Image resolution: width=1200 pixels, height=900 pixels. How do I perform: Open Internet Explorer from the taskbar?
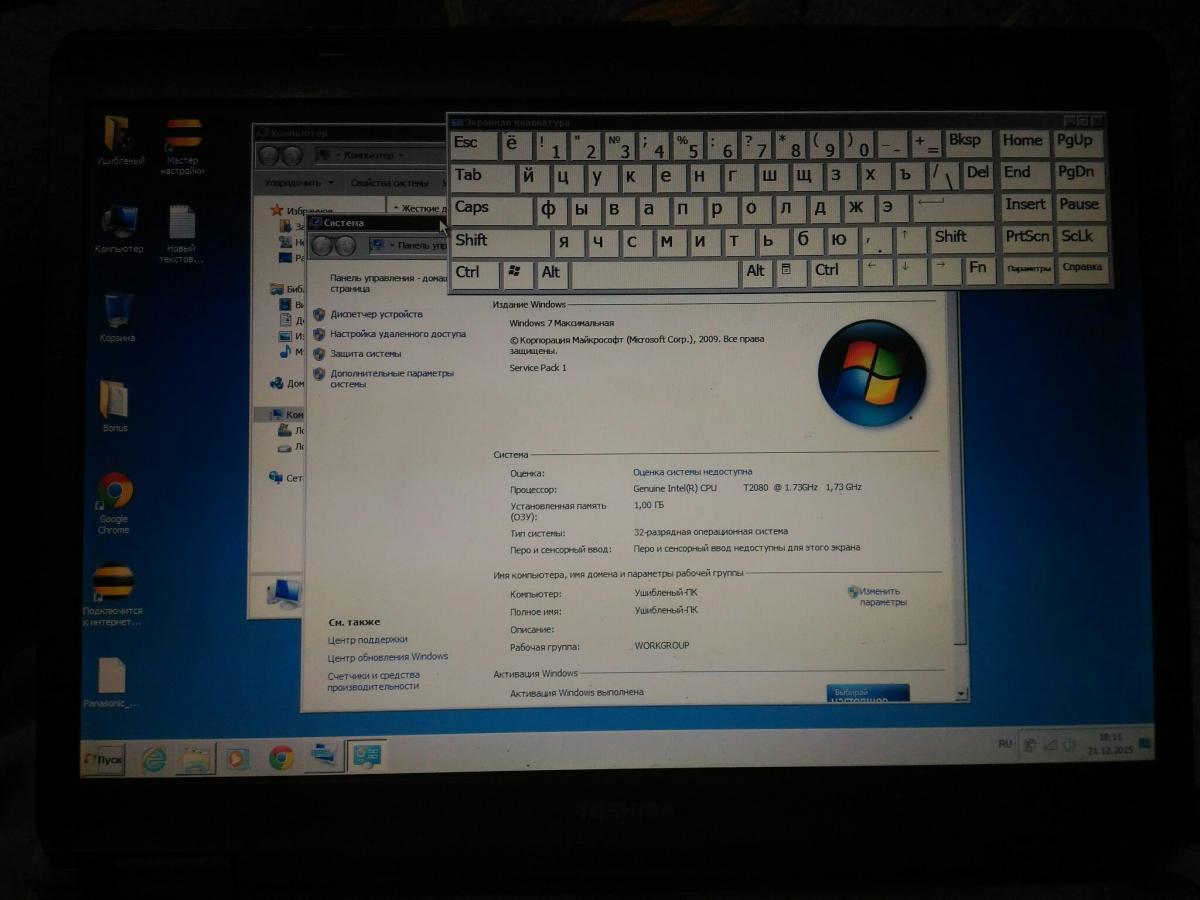[154, 759]
